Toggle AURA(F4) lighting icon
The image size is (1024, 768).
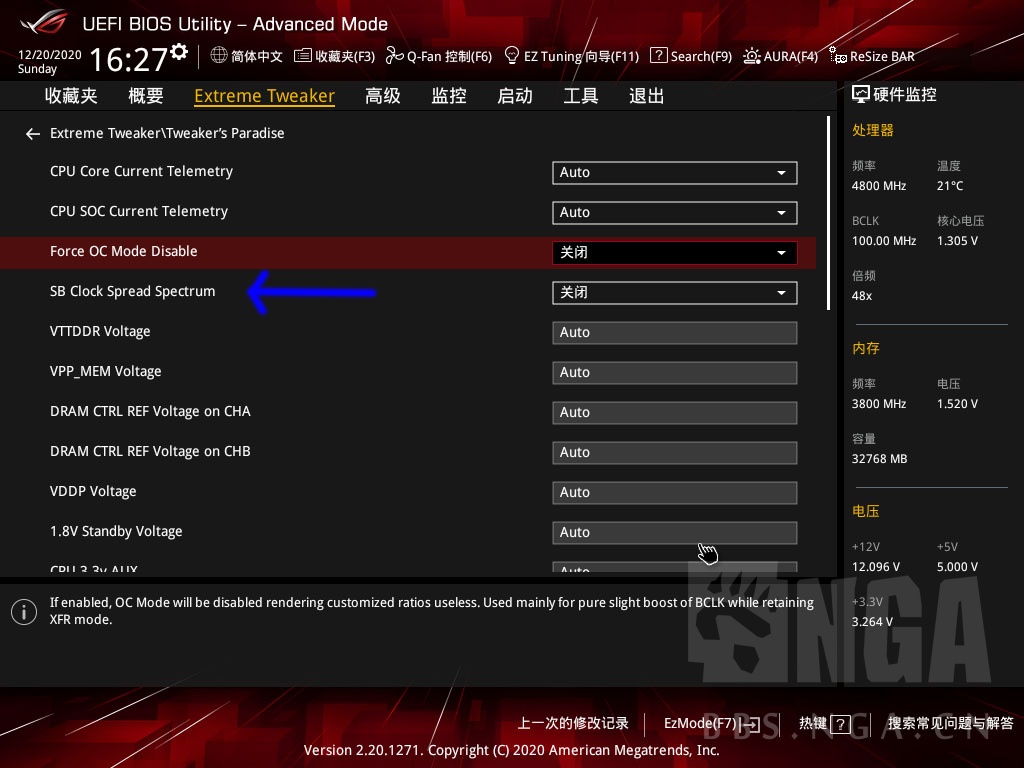pos(752,56)
